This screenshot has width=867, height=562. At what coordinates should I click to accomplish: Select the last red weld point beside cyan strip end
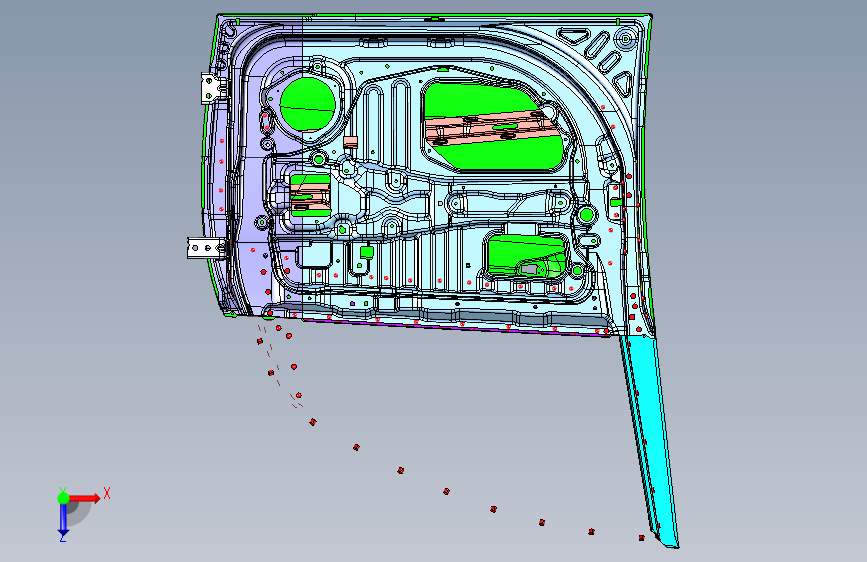[641, 538]
